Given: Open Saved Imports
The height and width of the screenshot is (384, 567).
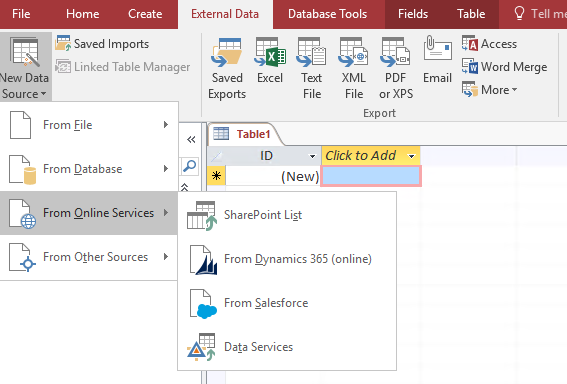Looking at the screenshot, I should point(102,44).
